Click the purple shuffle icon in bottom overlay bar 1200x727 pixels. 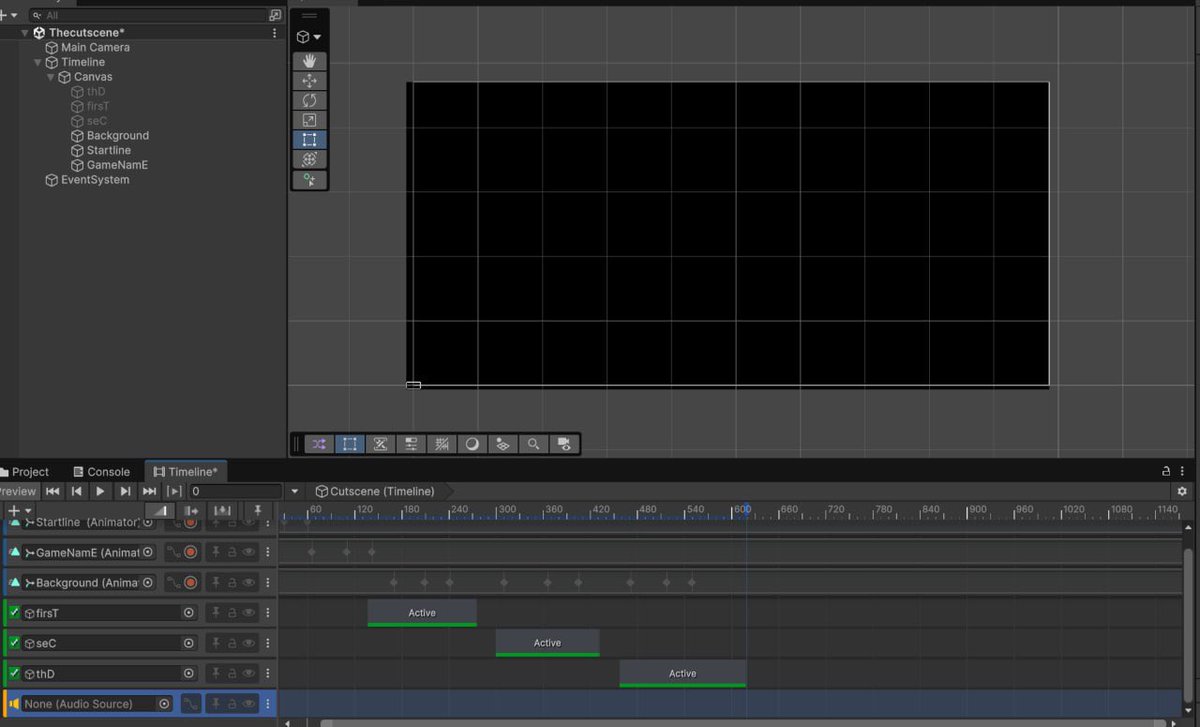click(x=318, y=444)
